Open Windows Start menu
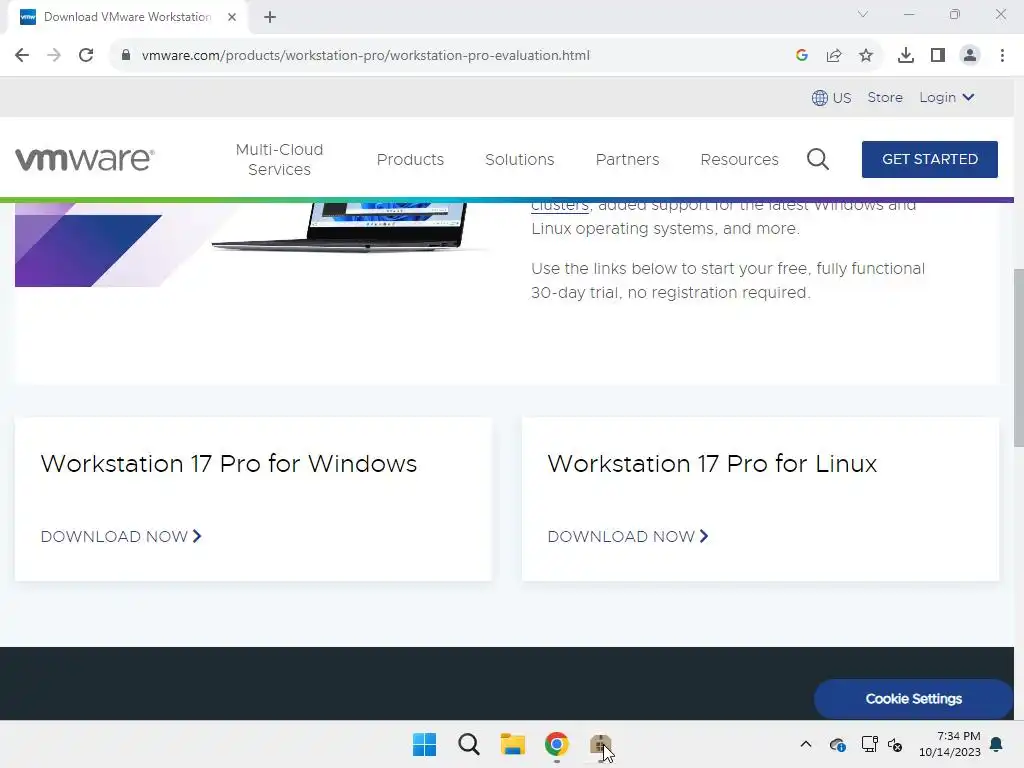Image resolution: width=1024 pixels, height=768 pixels. (x=424, y=744)
